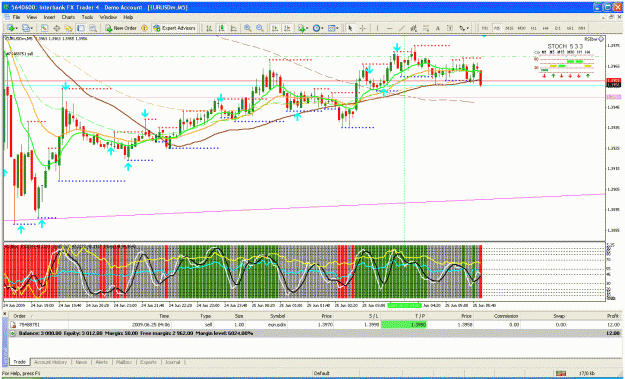Screen dimensions: 625x379
Task: Toggle the Expert Advisors button
Action: [175, 28]
